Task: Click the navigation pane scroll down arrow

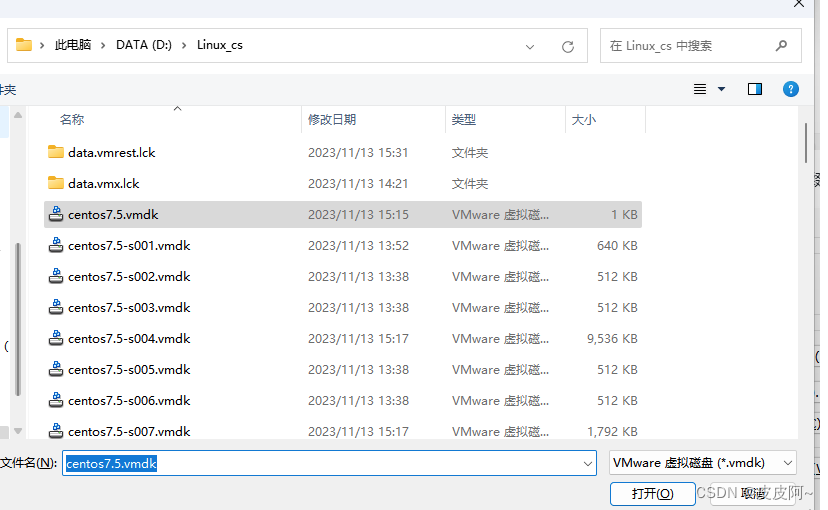Action: pos(18,431)
